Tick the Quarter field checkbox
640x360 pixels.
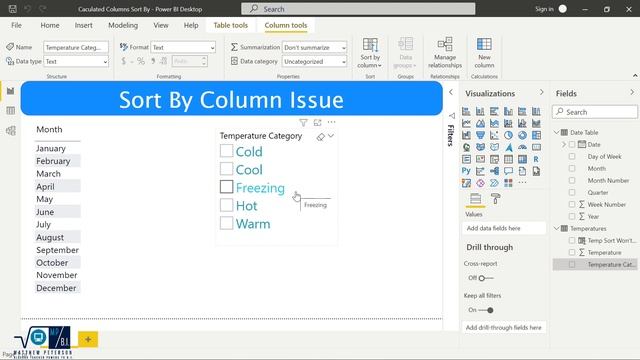[572, 192]
